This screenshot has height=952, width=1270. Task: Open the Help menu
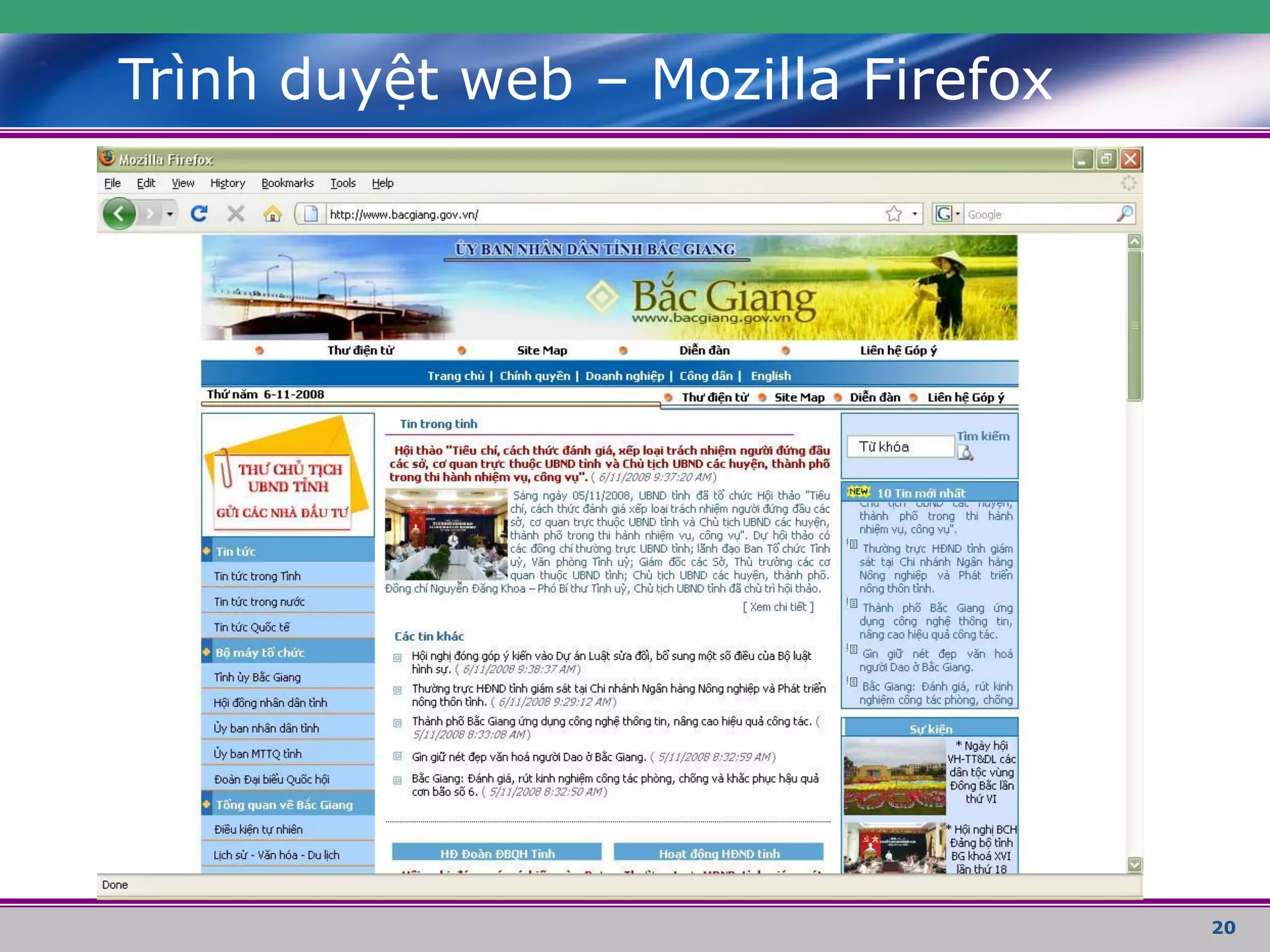tap(383, 183)
